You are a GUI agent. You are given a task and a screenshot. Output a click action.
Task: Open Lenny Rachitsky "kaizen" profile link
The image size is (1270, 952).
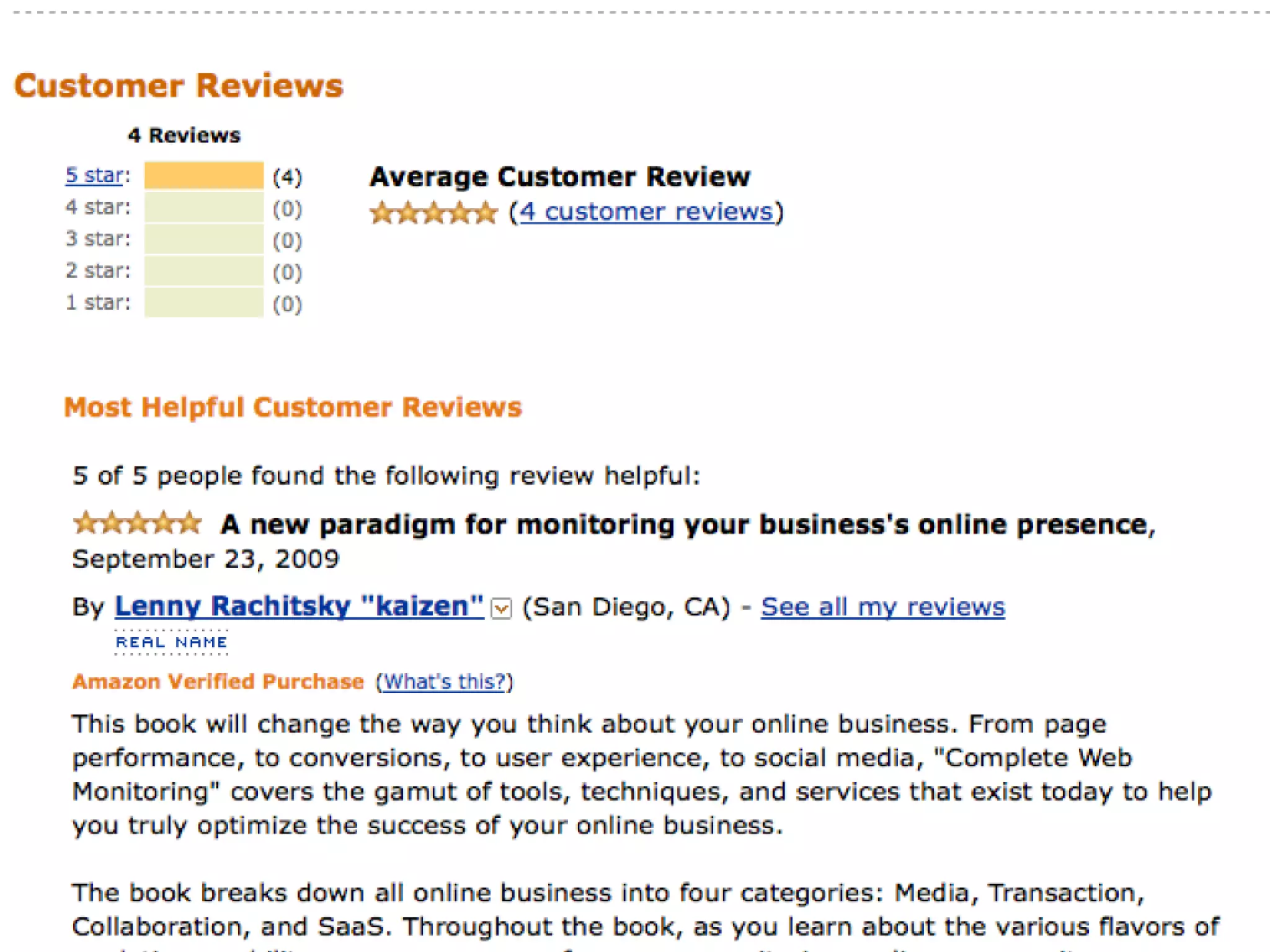299,606
